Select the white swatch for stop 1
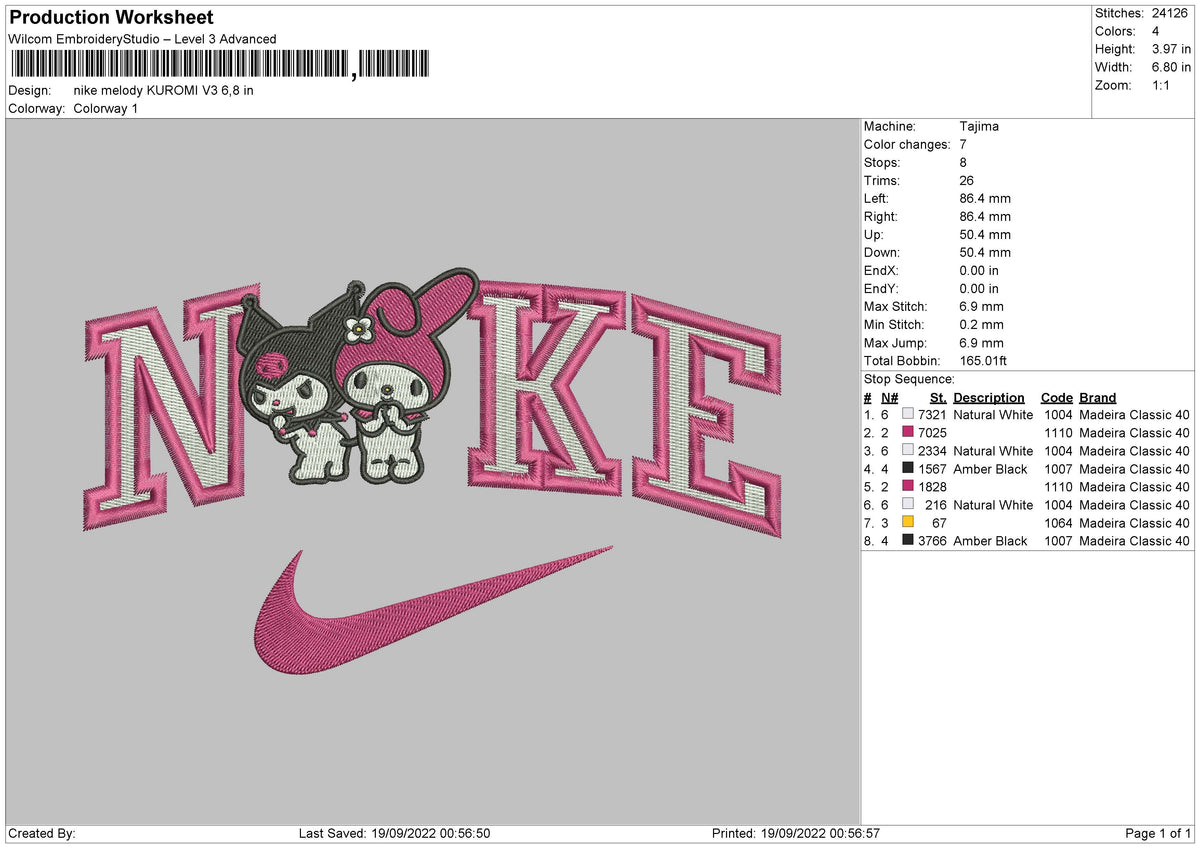Screen dimensions: 1200x848 click(x=908, y=415)
